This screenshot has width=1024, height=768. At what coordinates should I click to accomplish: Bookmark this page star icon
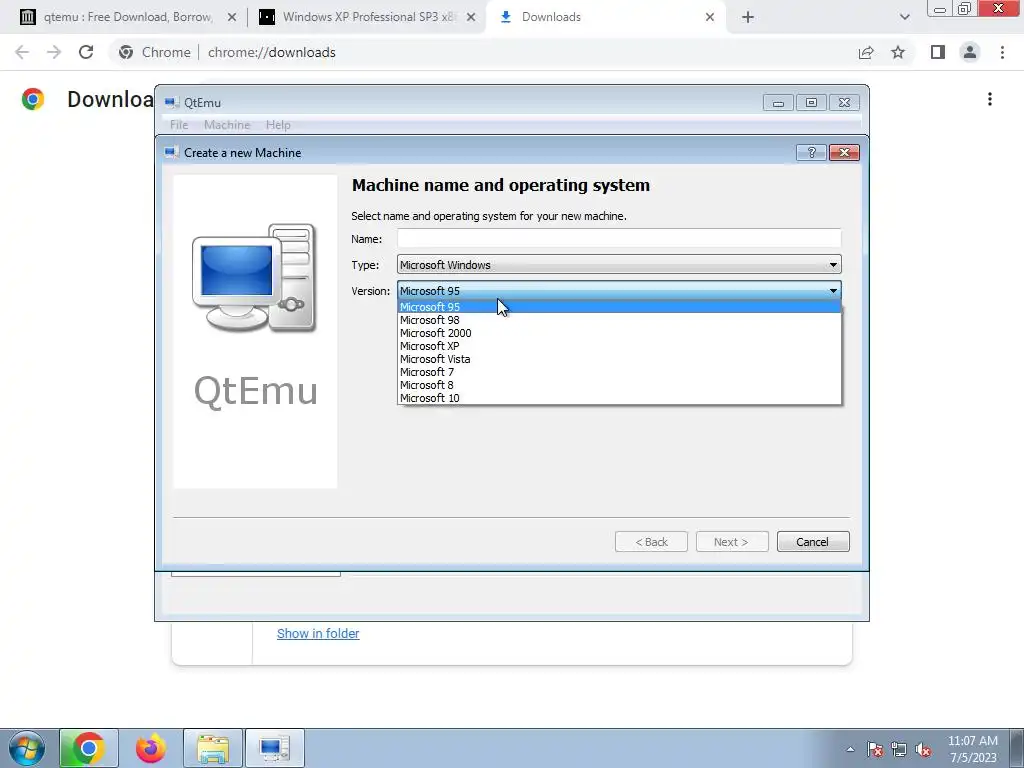tap(899, 52)
